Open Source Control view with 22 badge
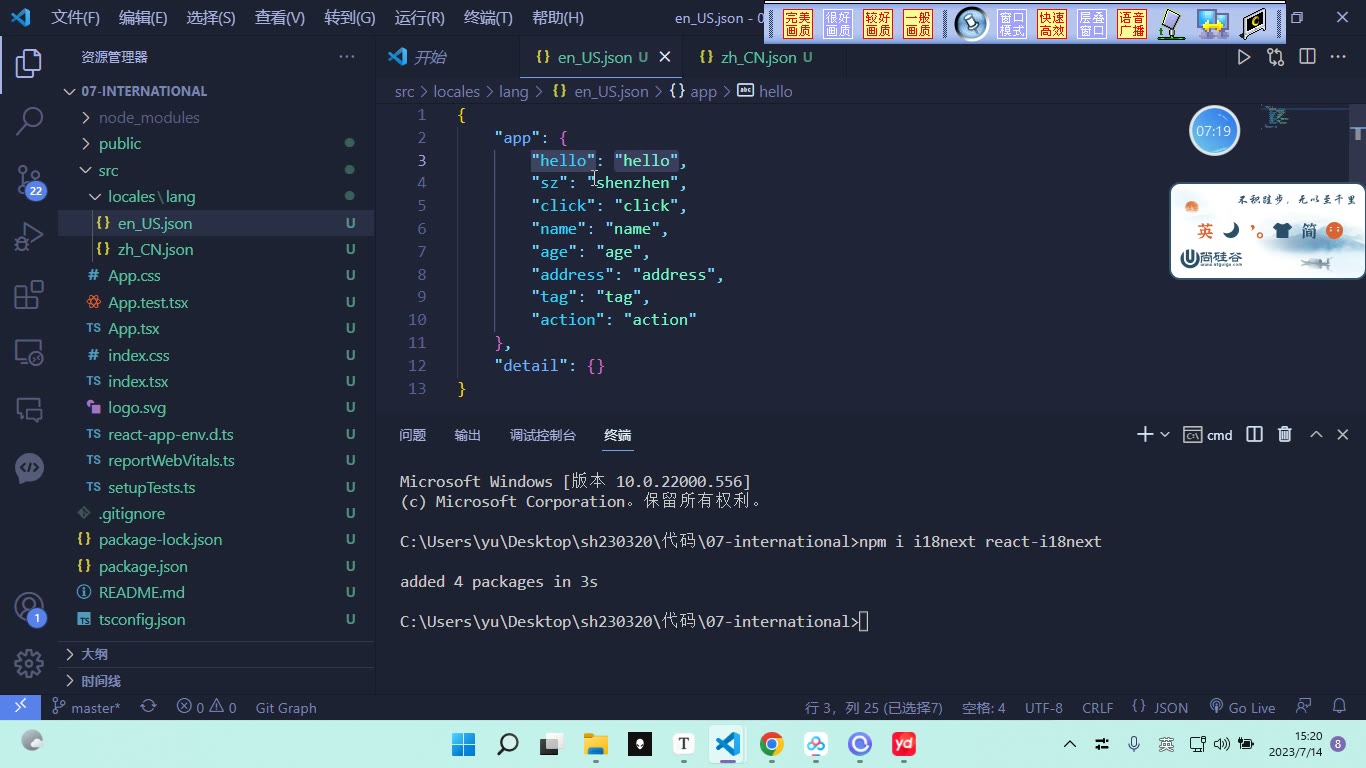1366x768 pixels. (x=29, y=180)
